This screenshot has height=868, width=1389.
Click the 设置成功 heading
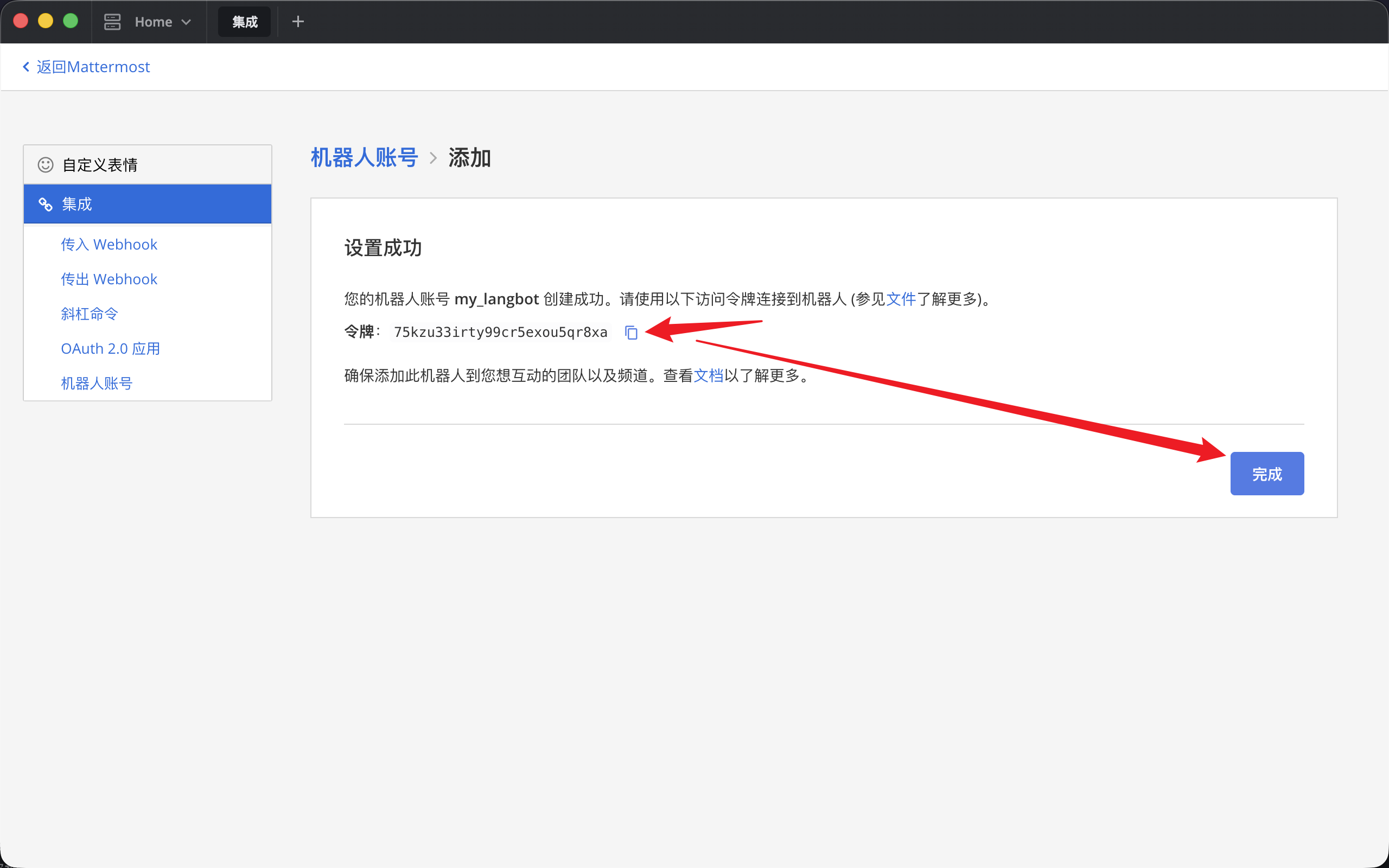pyautogui.click(x=383, y=248)
